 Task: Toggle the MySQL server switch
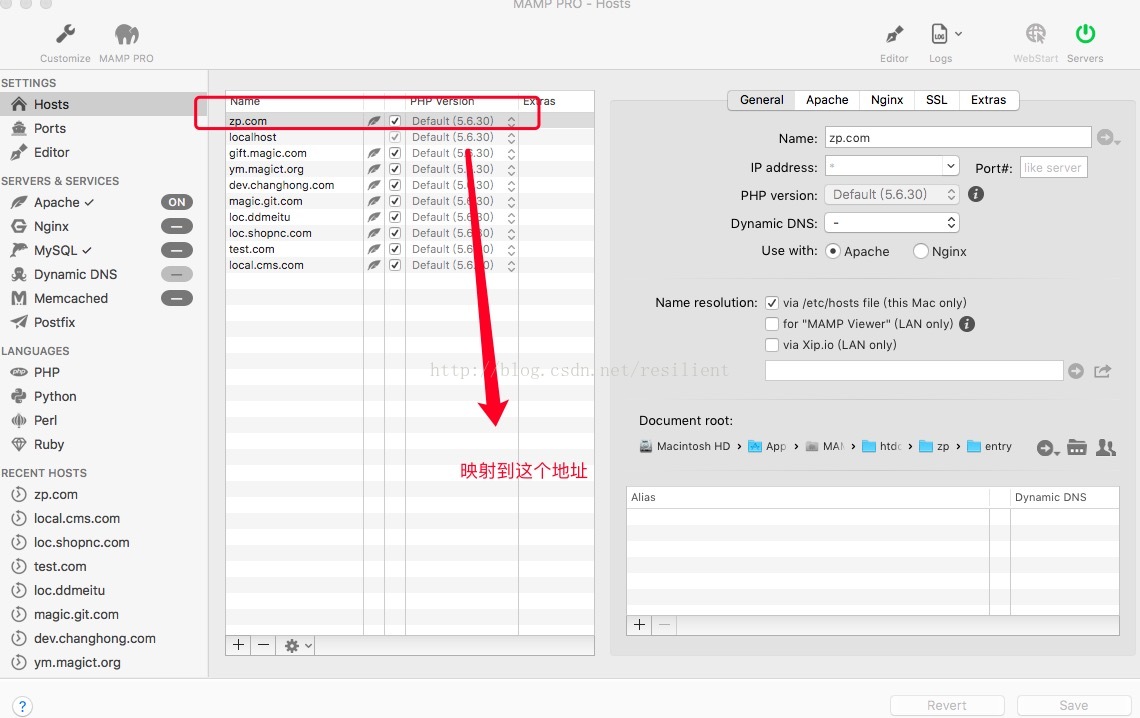177,250
